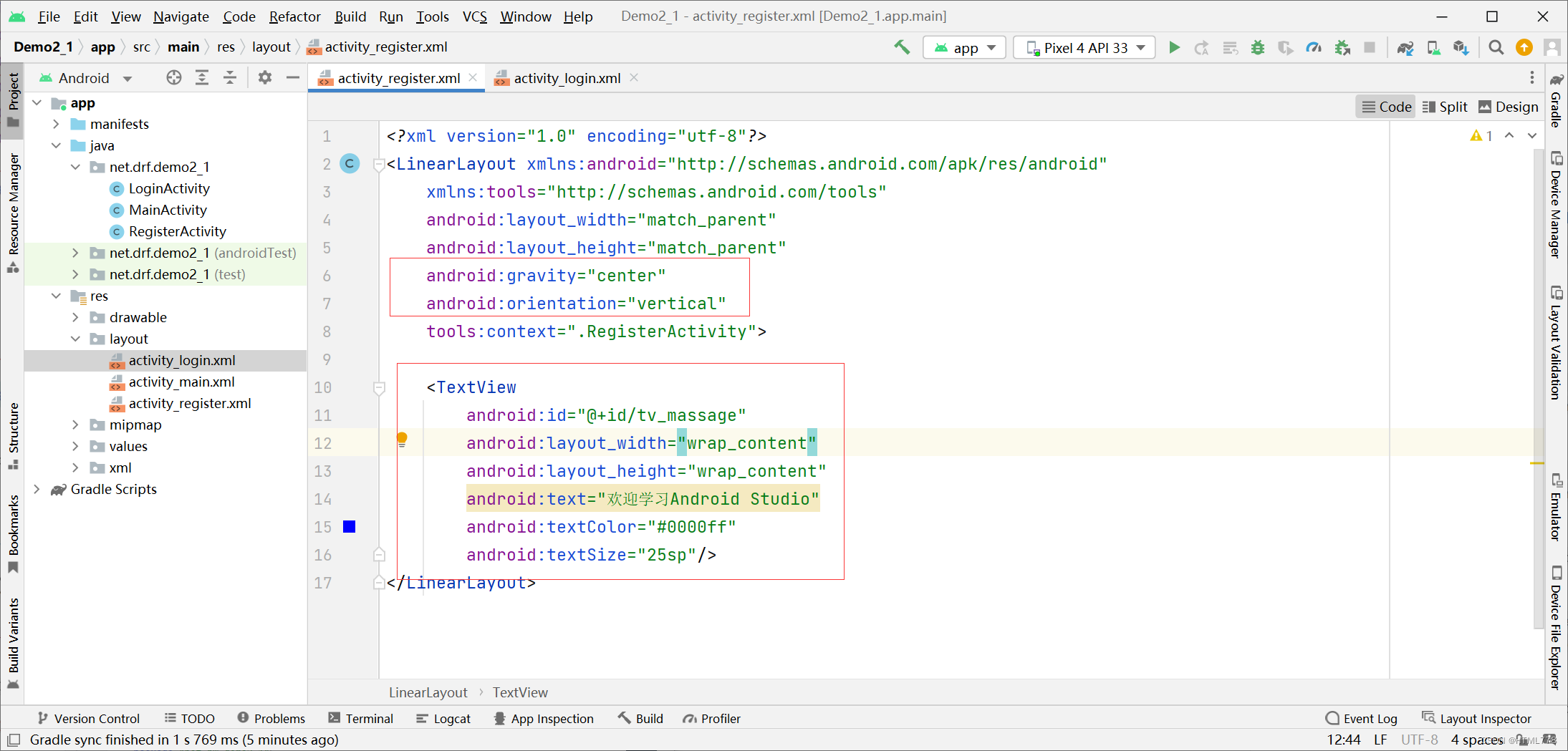Image resolution: width=1568 pixels, height=751 pixels.
Task: Switch editor to Design view
Action: (1508, 107)
